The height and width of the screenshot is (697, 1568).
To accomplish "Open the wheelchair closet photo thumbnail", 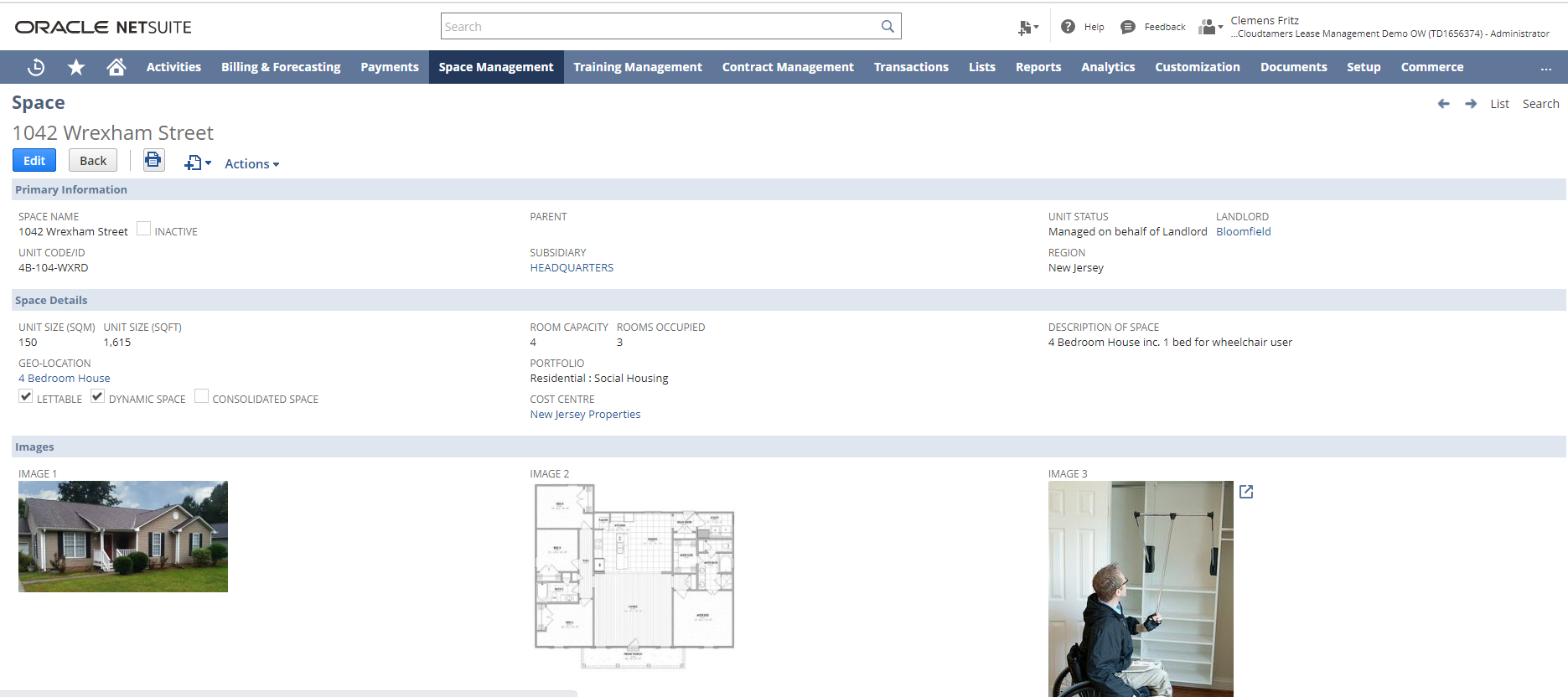I will 1141,589.
